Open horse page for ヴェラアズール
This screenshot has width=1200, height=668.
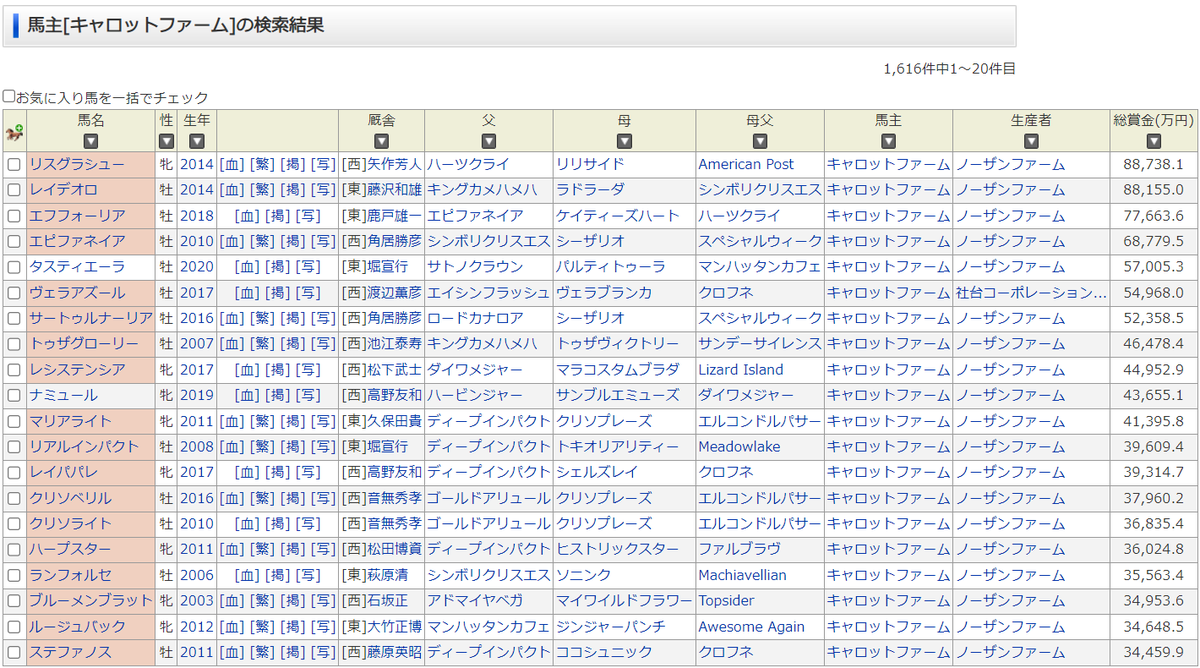coord(77,293)
